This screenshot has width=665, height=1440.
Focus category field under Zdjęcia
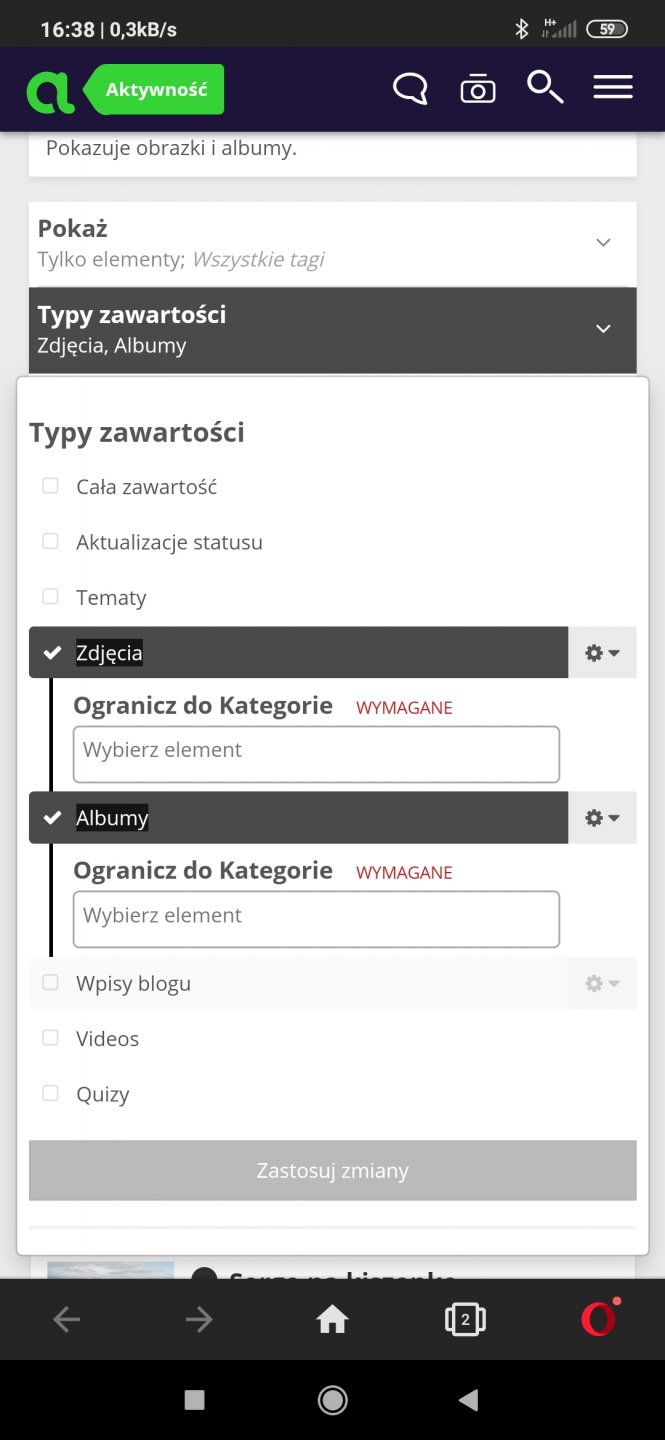click(316, 753)
